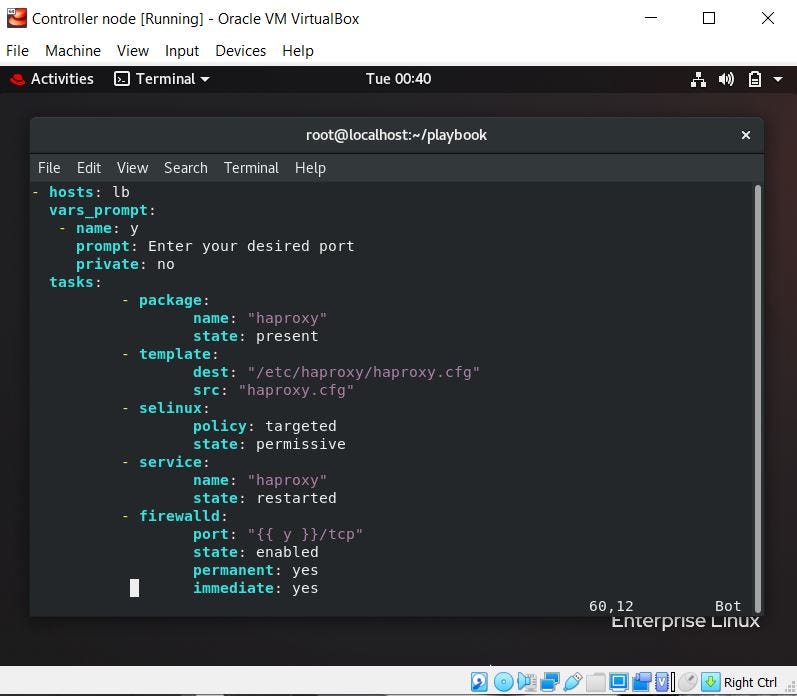Click the audio status icon in VirtualBox bar
Image resolution: width=797 pixels, height=696 pixels.
click(527, 682)
